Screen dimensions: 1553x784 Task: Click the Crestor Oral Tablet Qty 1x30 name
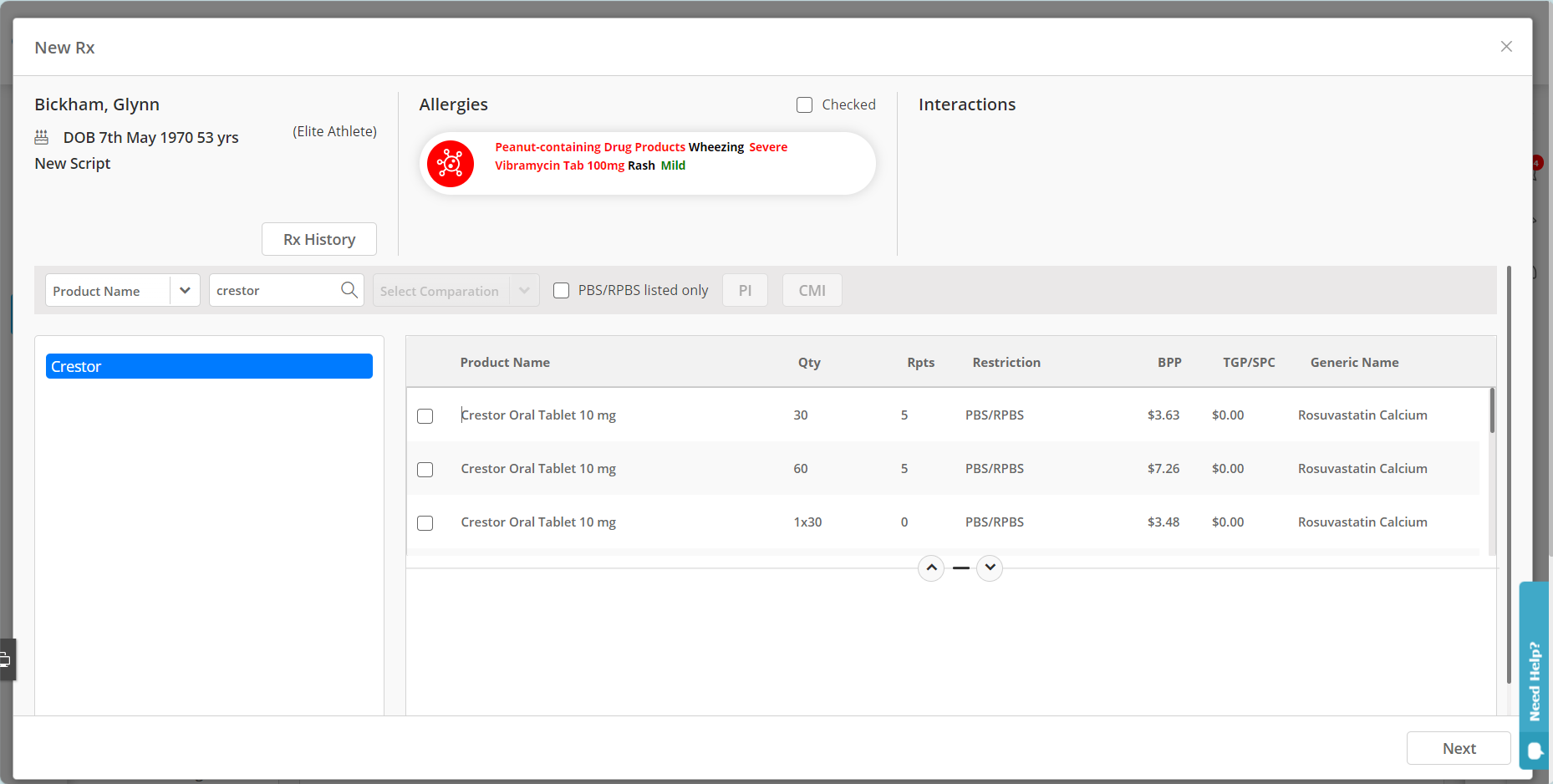(538, 522)
